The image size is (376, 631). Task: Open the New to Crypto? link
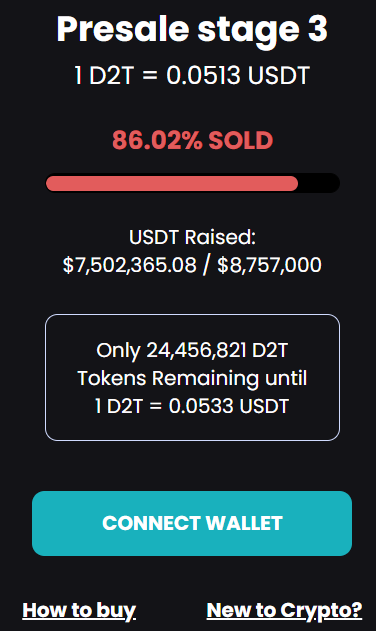(x=284, y=610)
